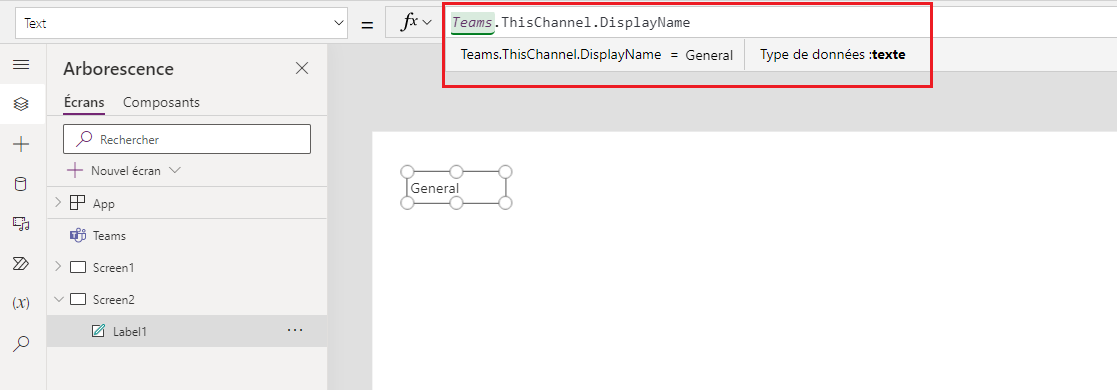Expand the App tree node
This screenshot has height=390, width=1117.
(x=58, y=203)
